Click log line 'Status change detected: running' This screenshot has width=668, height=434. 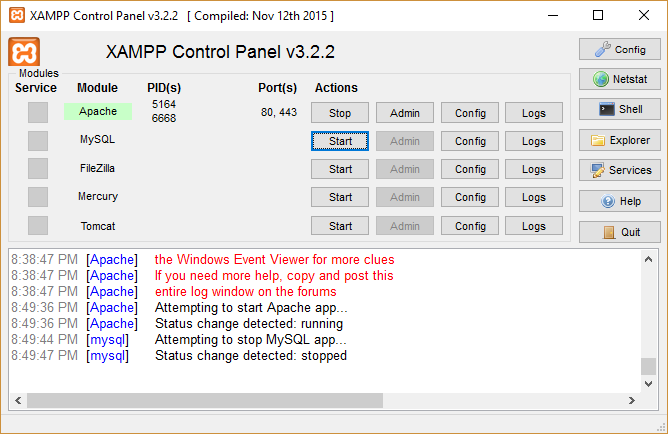249,324
